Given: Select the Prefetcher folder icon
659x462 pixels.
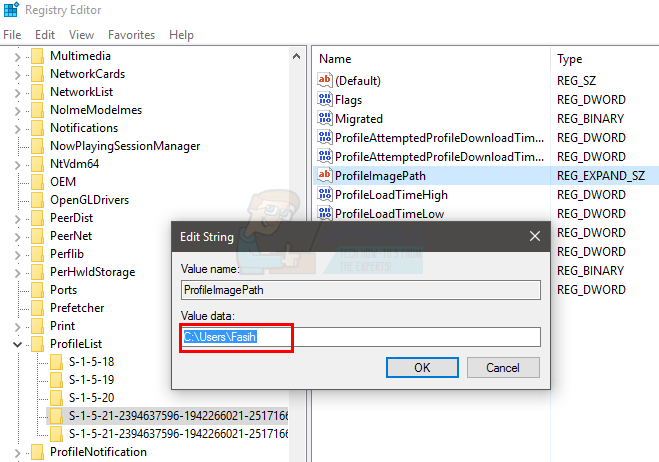Looking at the screenshot, I should tap(37, 308).
